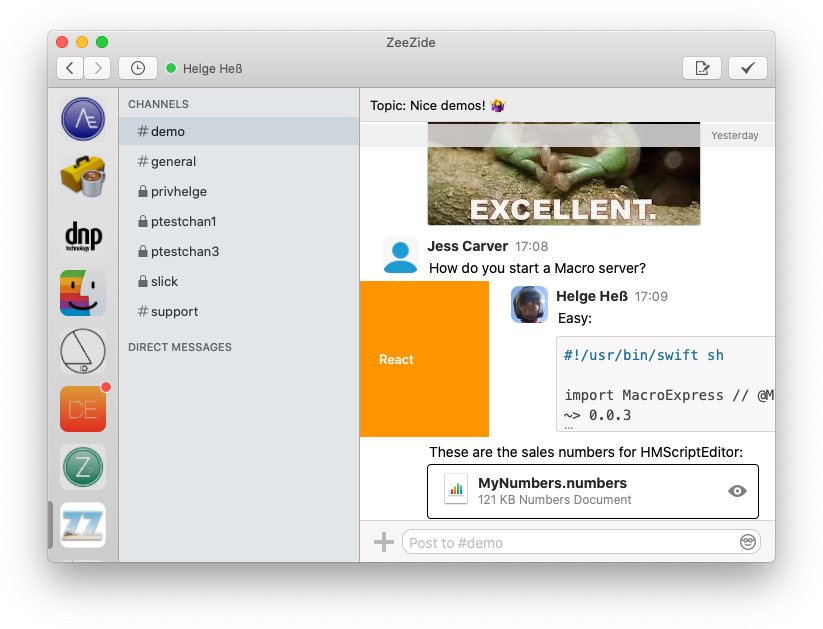The width and height of the screenshot is (823, 629).
Task: Open the emoji picker in the message field
Action: tap(748, 542)
